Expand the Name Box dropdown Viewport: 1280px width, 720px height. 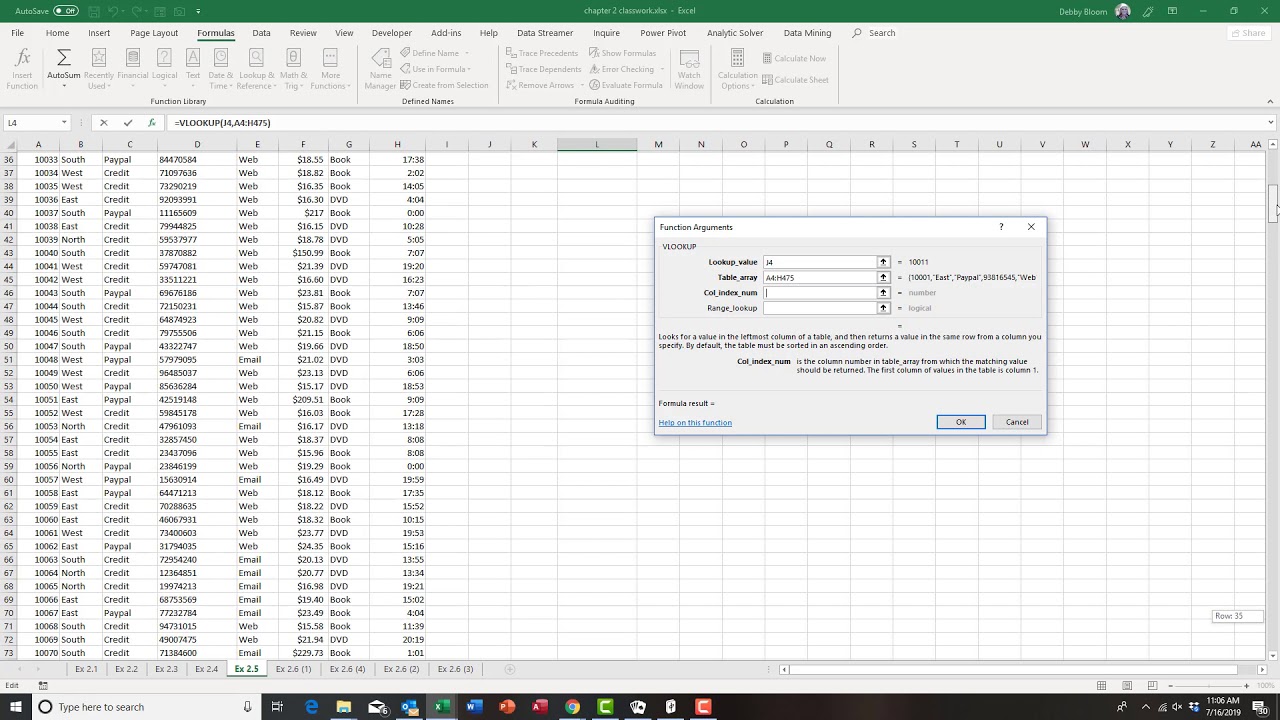click(x=64, y=123)
